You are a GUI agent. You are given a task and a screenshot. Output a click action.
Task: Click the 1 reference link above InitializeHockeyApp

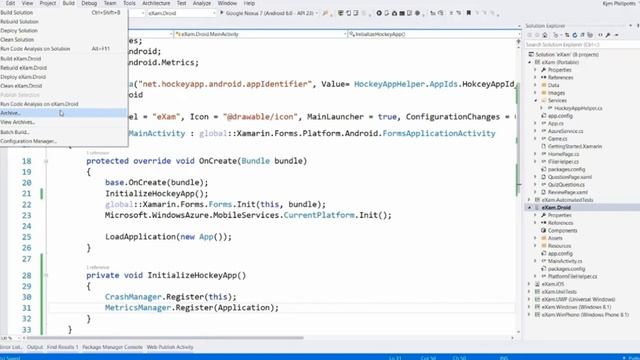[98, 267]
